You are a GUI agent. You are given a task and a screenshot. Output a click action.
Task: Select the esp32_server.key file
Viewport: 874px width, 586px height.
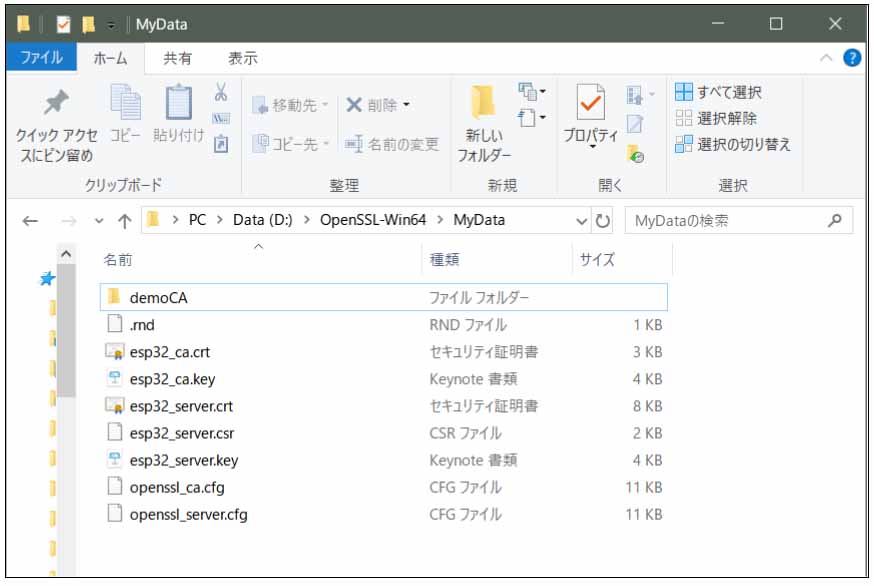point(383,460)
